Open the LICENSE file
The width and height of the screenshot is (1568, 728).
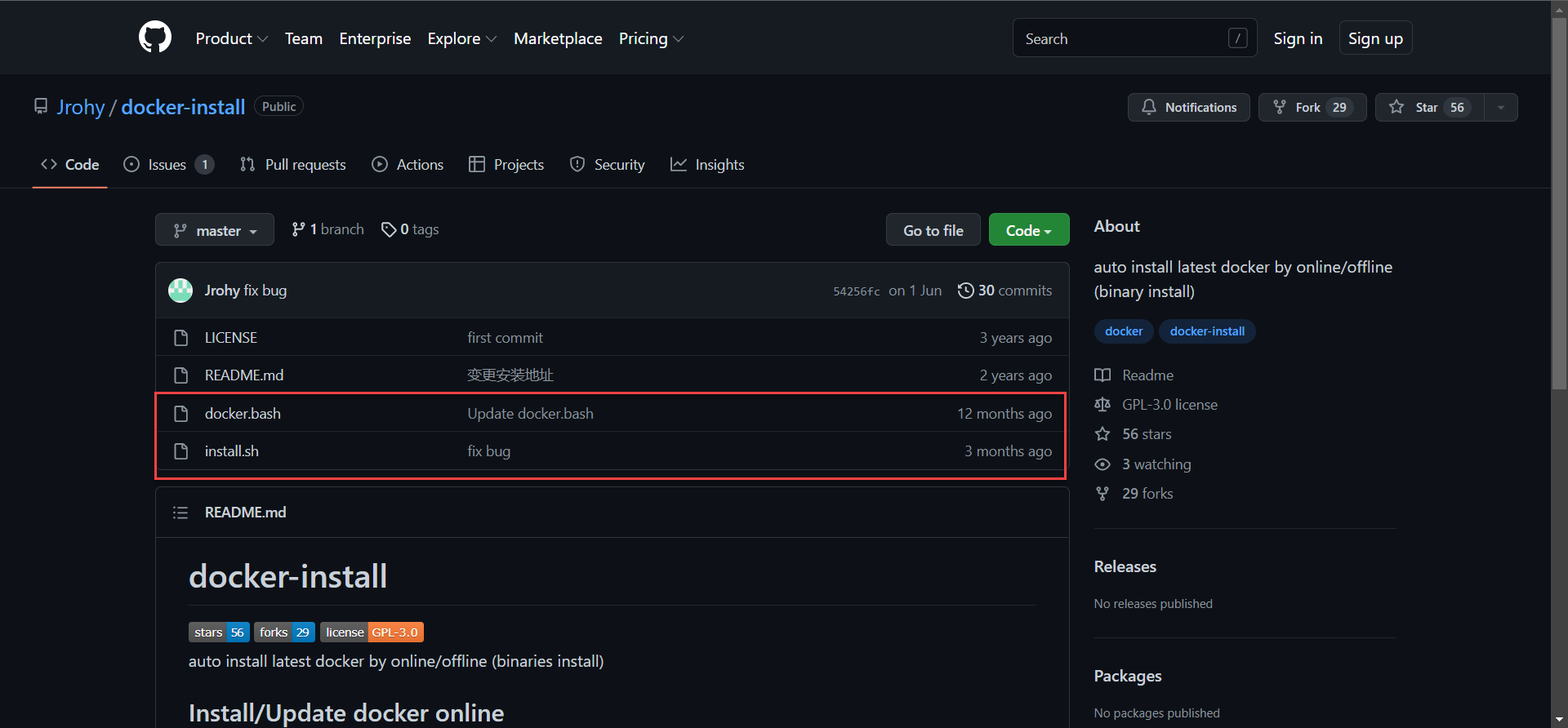231,338
